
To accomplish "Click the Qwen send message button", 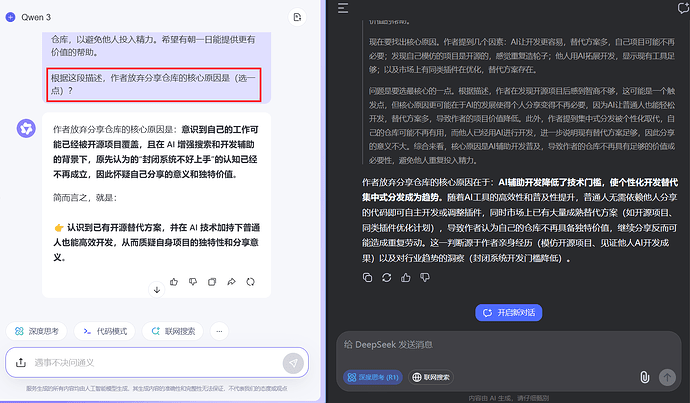I will (293, 363).
